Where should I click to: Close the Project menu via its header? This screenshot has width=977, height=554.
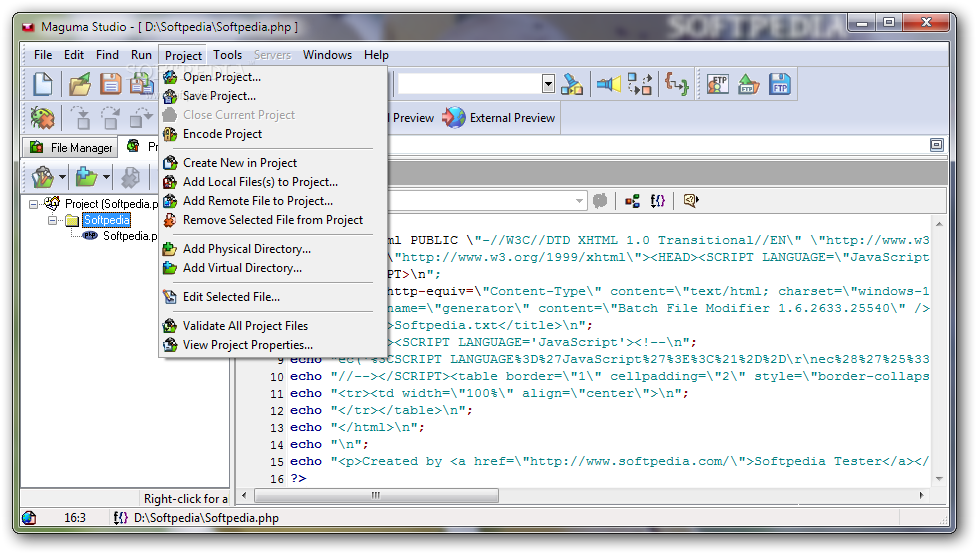coord(183,55)
